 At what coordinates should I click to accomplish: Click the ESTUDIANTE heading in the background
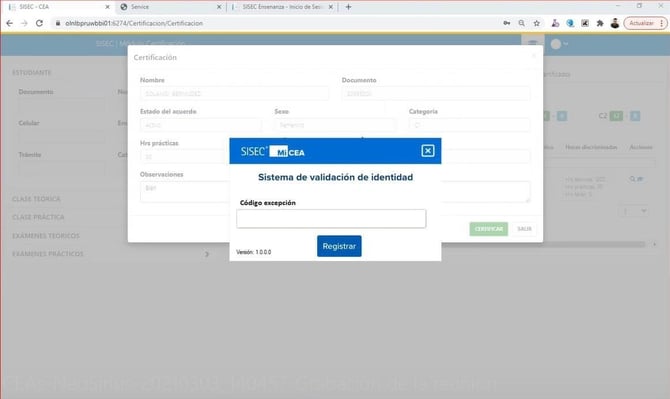tap(32, 73)
